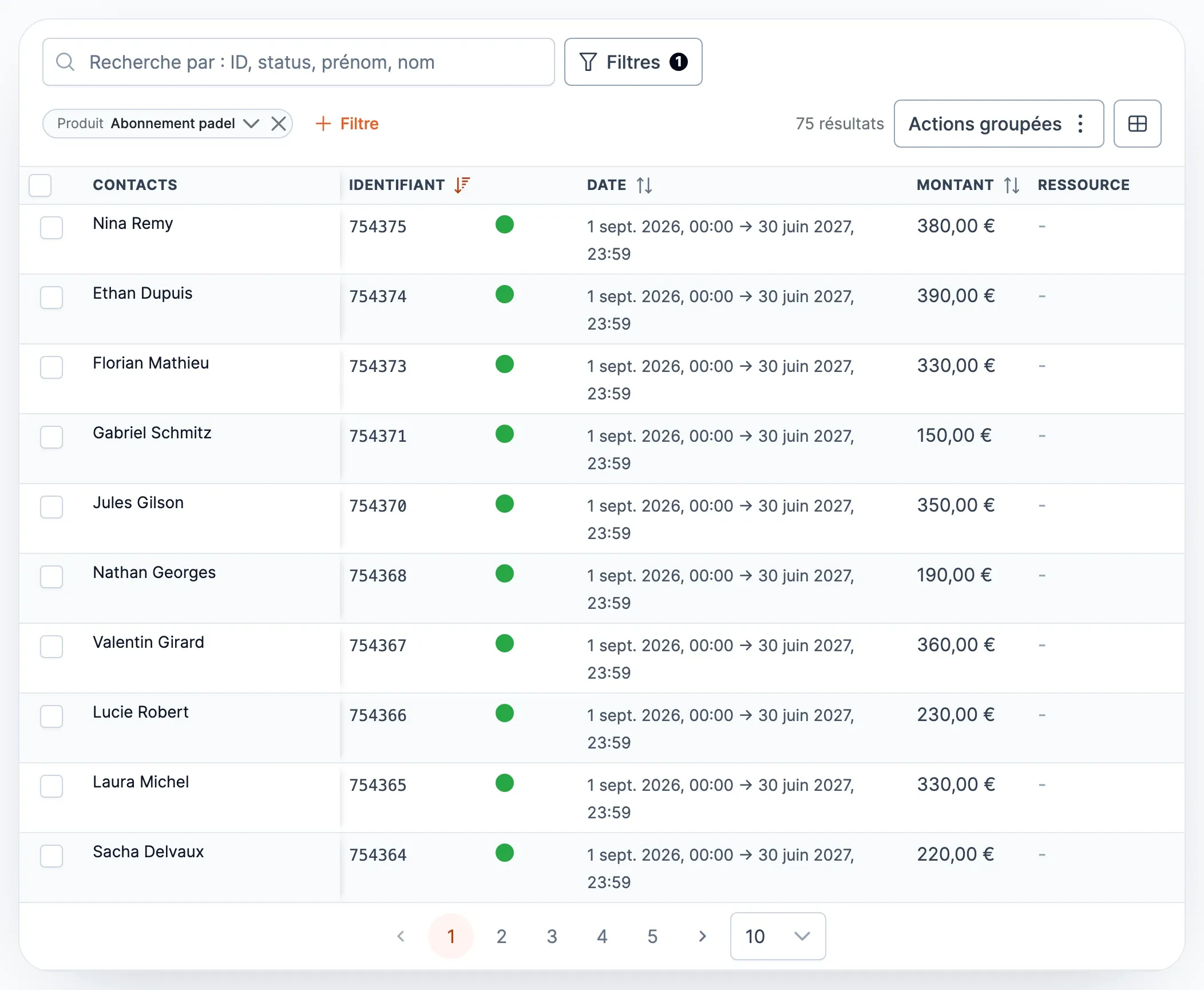The width and height of the screenshot is (1204, 990).
Task: Click the Contacts column header
Action: [x=135, y=185]
